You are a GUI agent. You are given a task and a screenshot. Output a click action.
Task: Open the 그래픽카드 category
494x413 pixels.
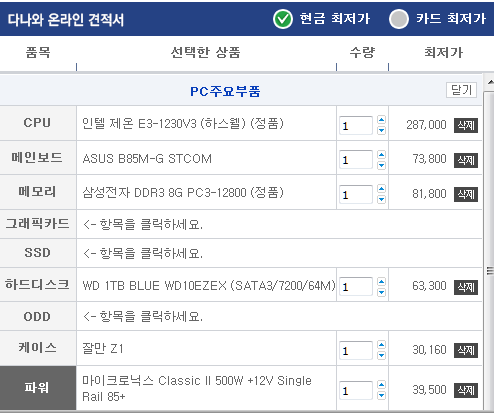click(x=38, y=224)
